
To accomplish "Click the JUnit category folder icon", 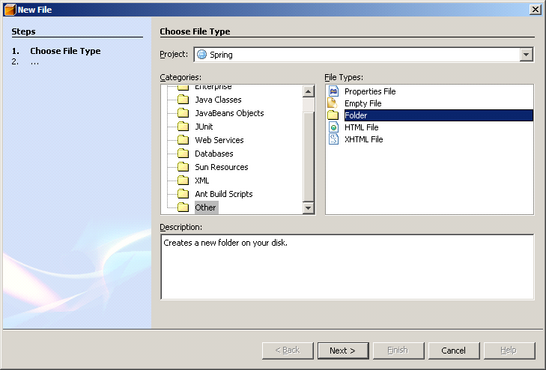I will pyautogui.click(x=183, y=127).
